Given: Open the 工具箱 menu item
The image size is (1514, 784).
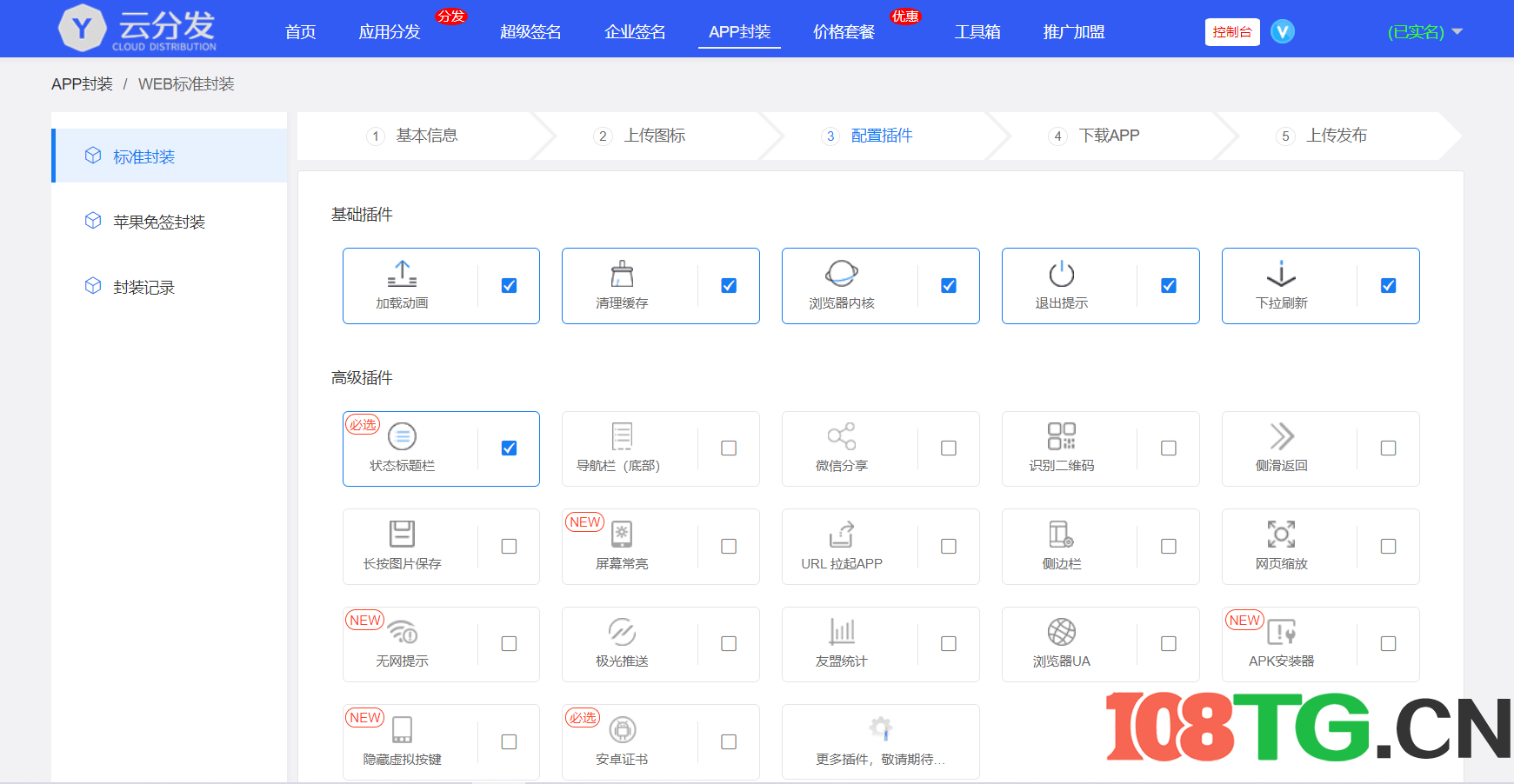Looking at the screenshot, I should pos(977,31).
